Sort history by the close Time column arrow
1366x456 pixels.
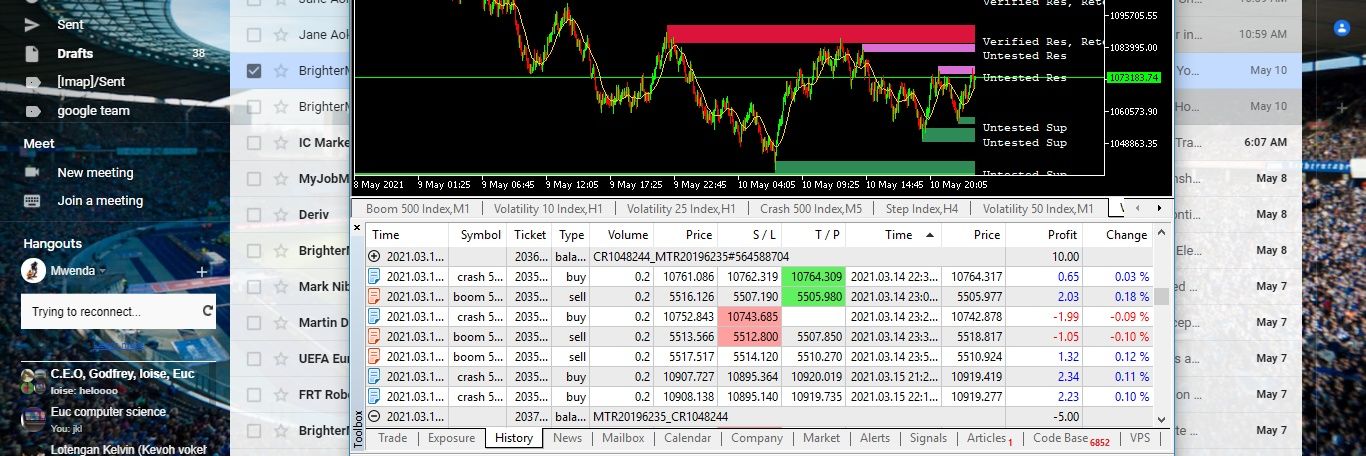(930, 235)
